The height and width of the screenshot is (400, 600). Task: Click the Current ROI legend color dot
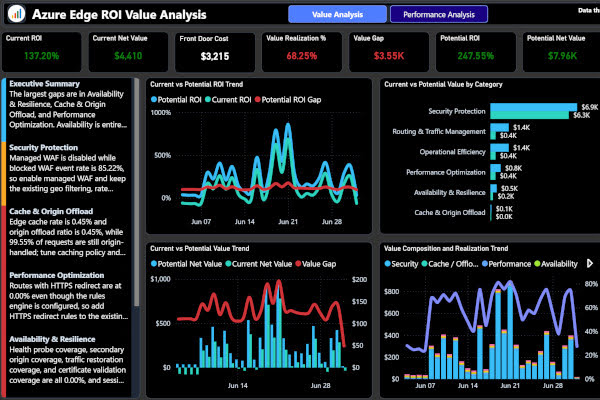(x=208, y=100)
